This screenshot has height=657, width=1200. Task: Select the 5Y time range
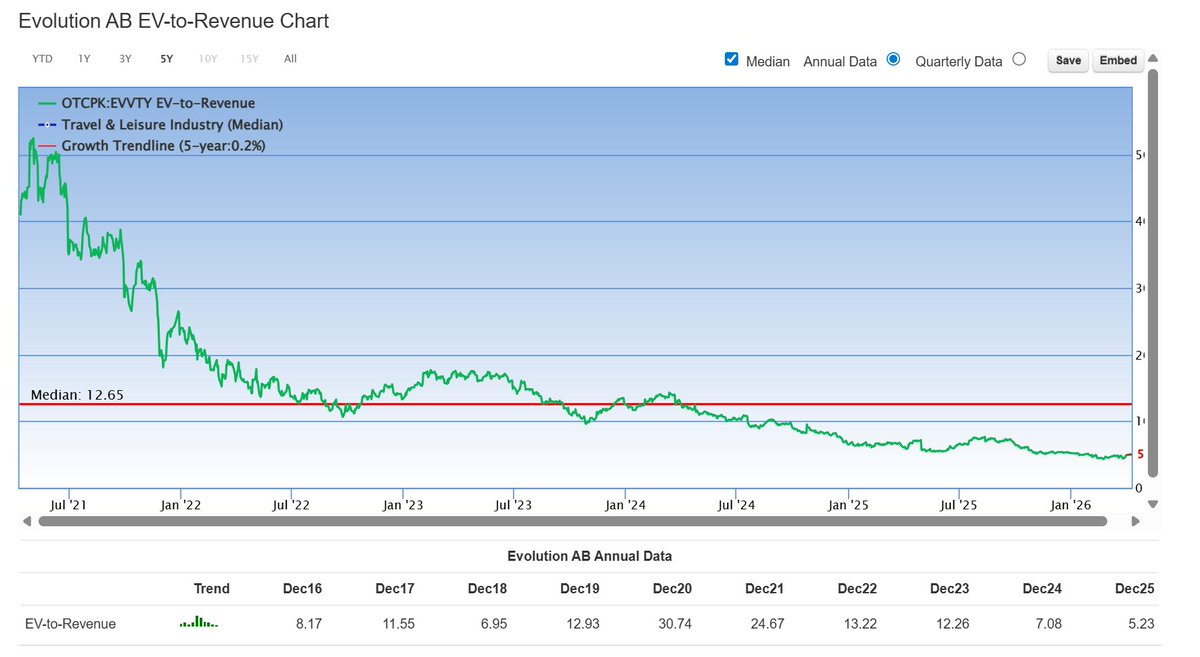(x=166, y=59)
